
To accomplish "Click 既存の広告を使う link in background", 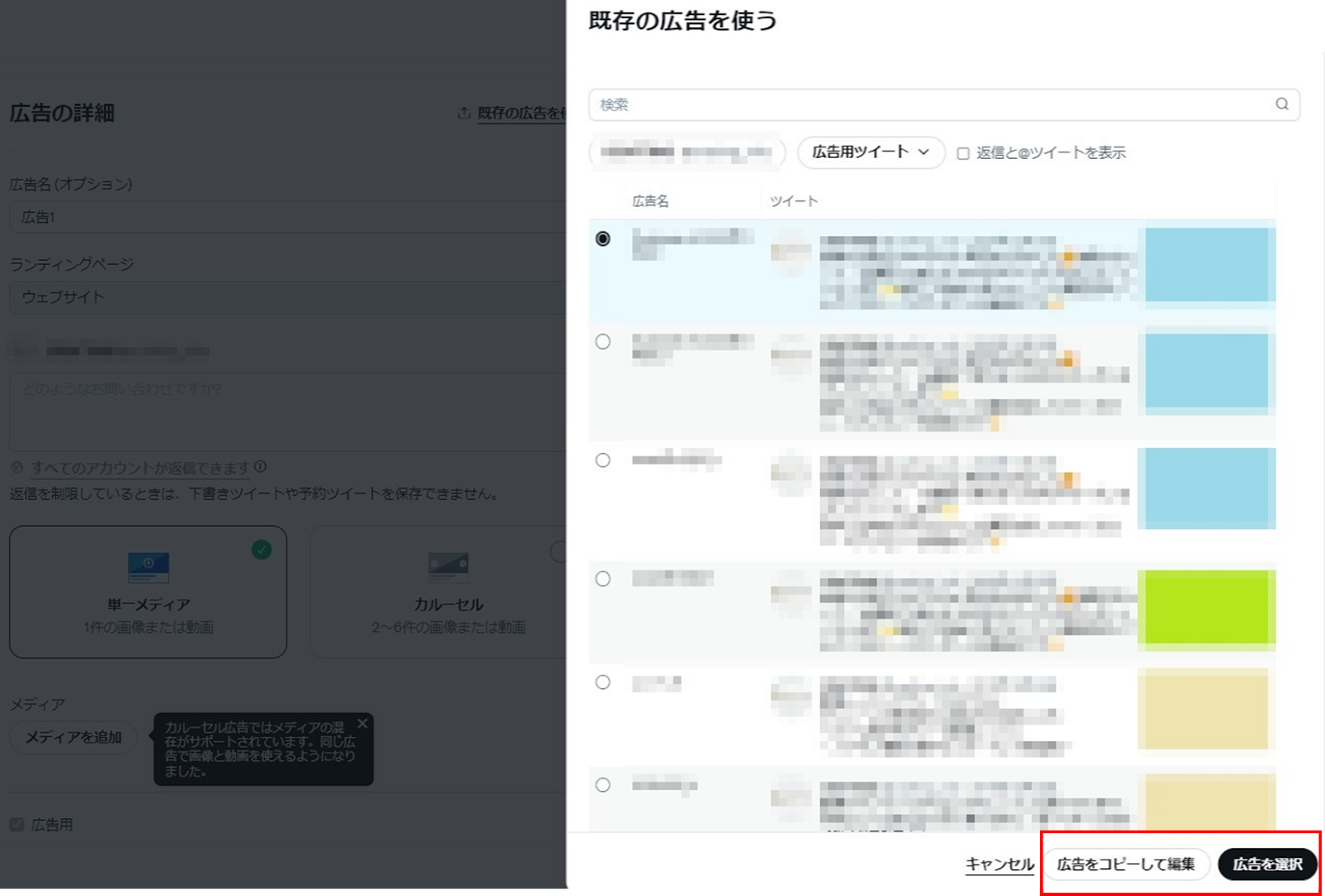I will [522, 113].
